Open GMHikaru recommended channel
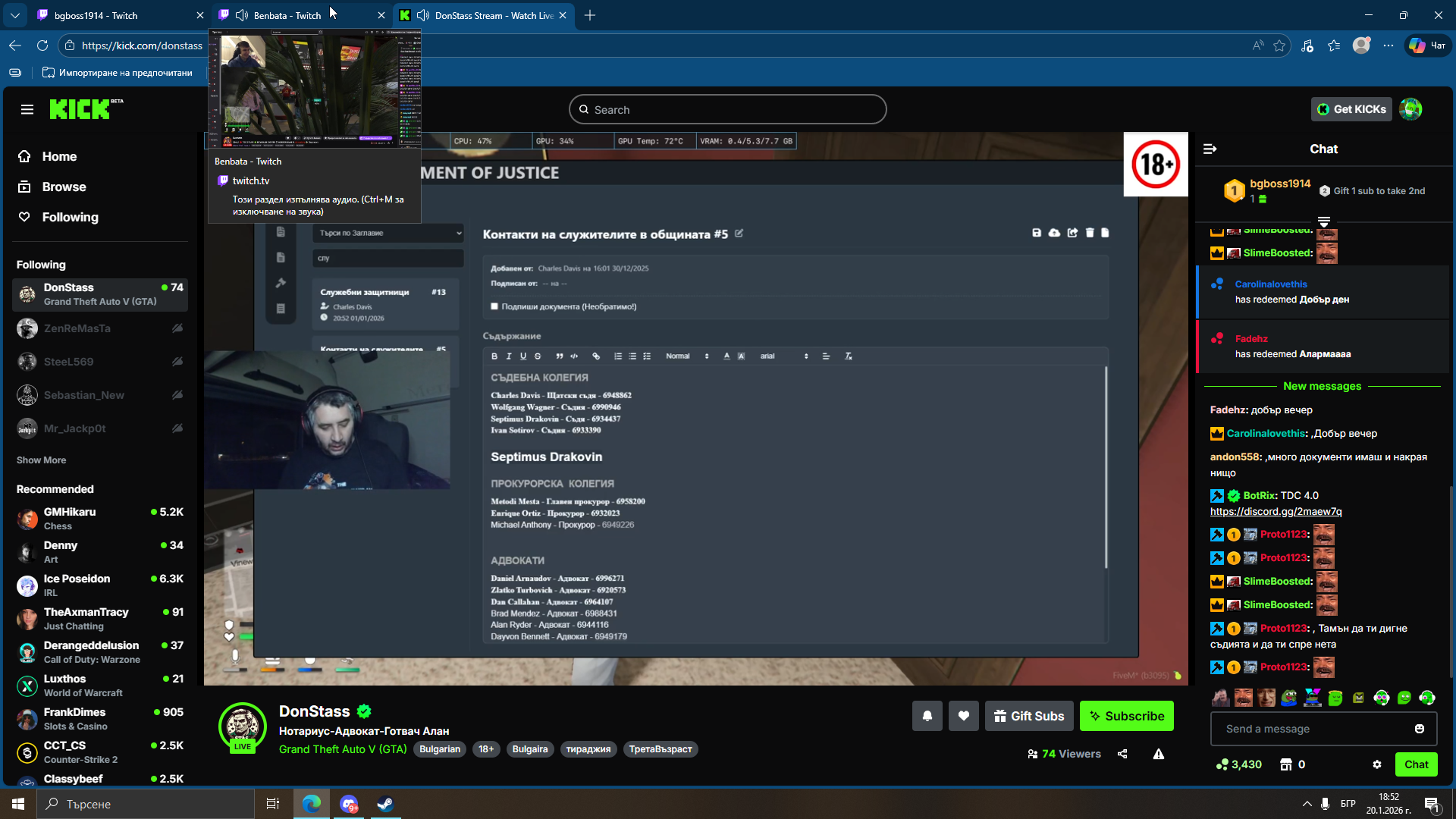The height and width of the screenshot is (819, 1456). pyautogui.click(x=100, y=519)
